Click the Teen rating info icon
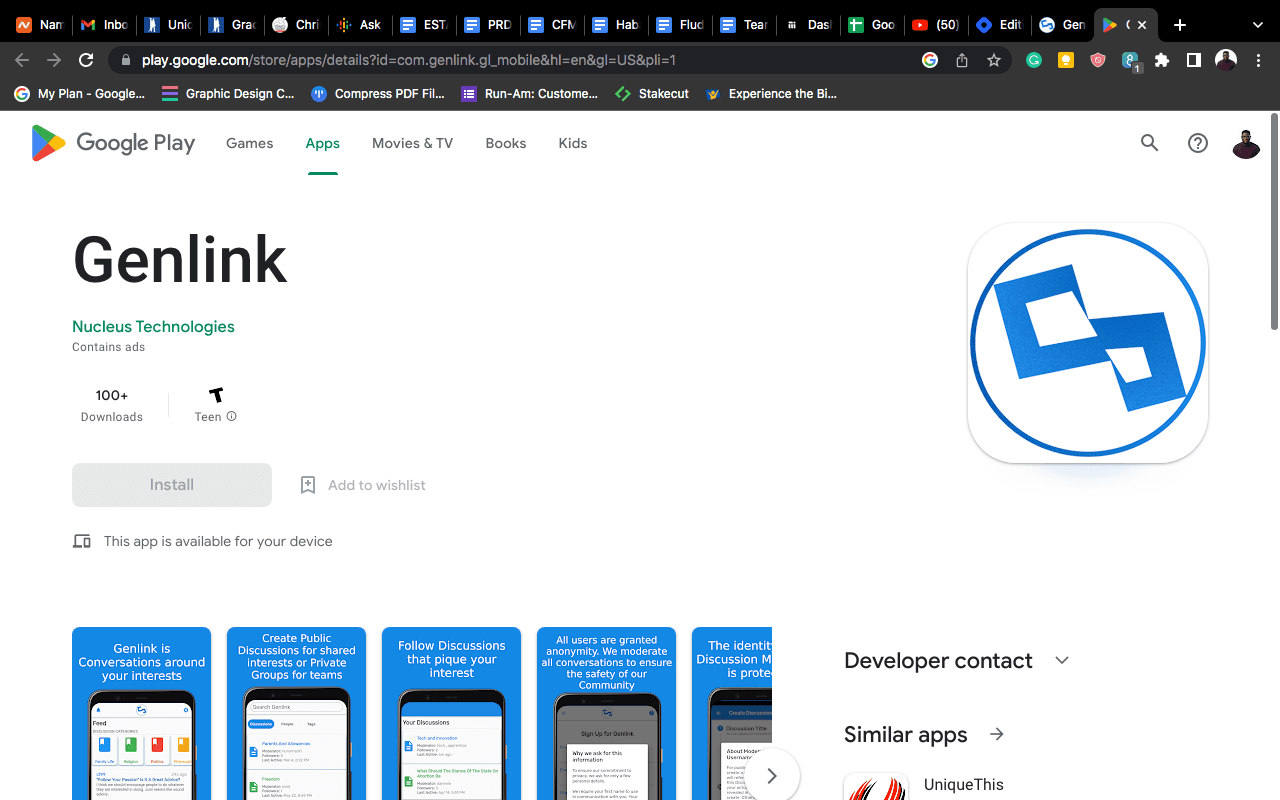The height and width of the screenshot is (800, 1280). click(231, 416)
